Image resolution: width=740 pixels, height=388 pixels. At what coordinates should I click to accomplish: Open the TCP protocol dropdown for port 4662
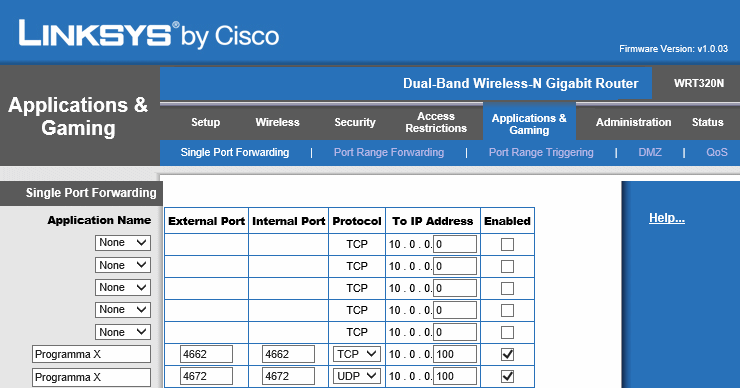tap(356, 354)
